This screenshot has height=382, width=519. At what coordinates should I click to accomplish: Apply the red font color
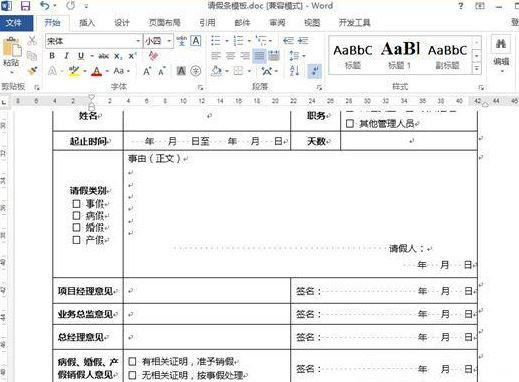click(x=96, y=71)
